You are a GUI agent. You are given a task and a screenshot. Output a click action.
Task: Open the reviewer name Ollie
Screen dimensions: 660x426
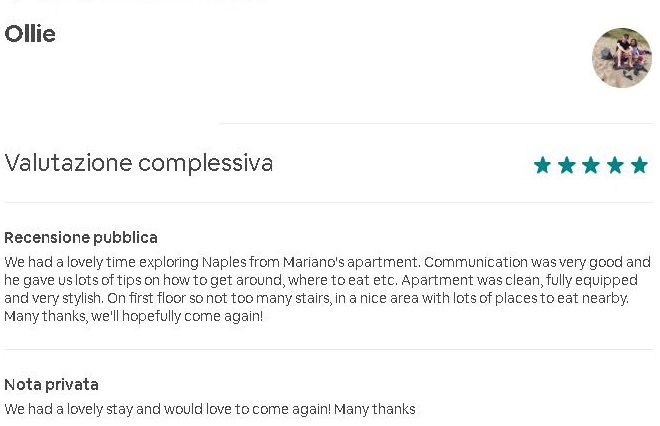point(30,34)
